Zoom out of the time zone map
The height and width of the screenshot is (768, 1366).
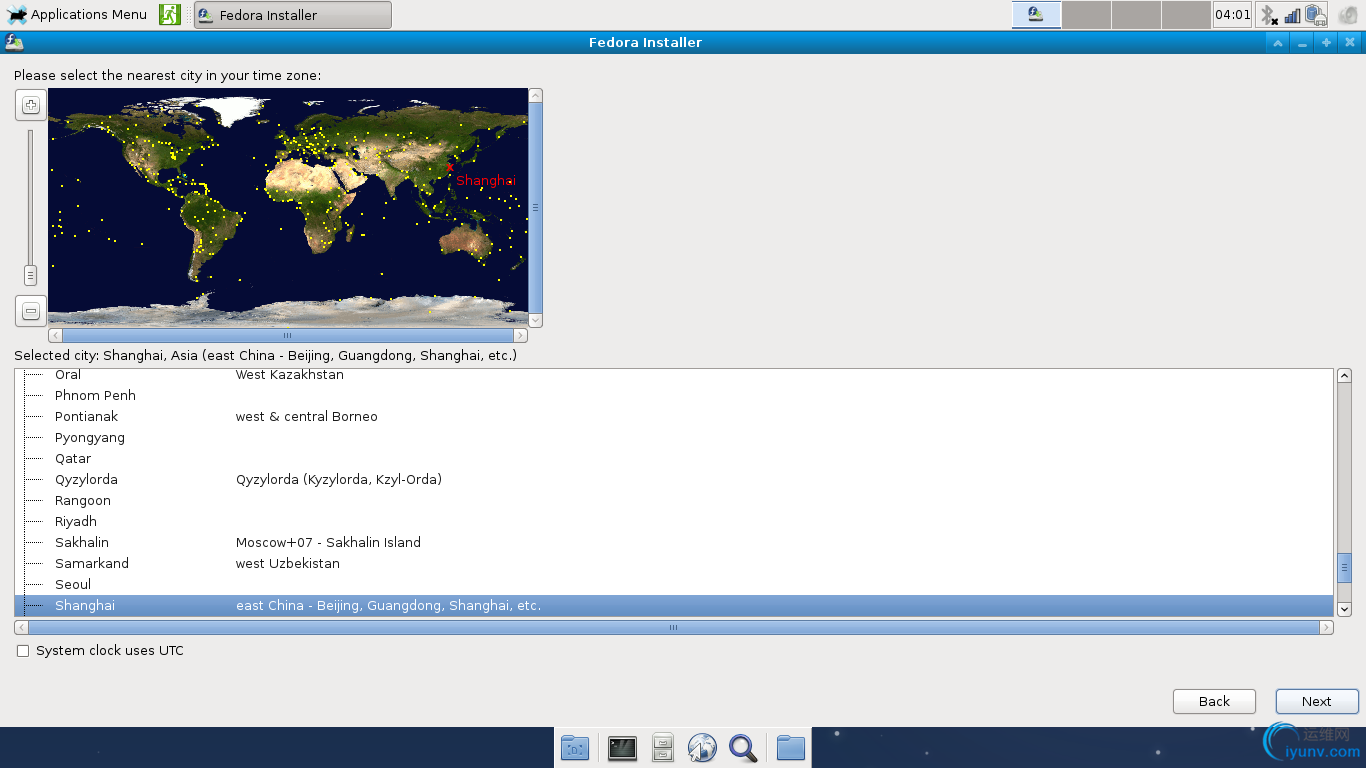click(31, 311)
